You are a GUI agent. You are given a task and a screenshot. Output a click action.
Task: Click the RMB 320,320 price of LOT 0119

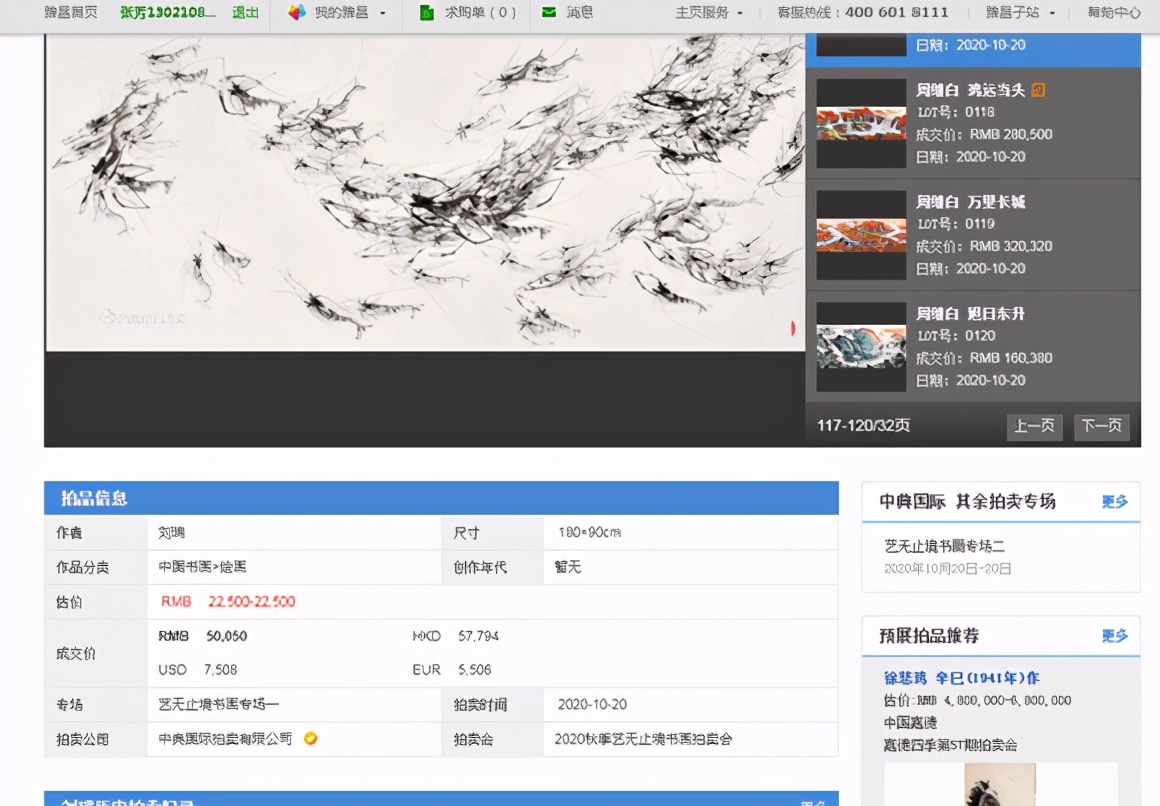[1011, 246]
